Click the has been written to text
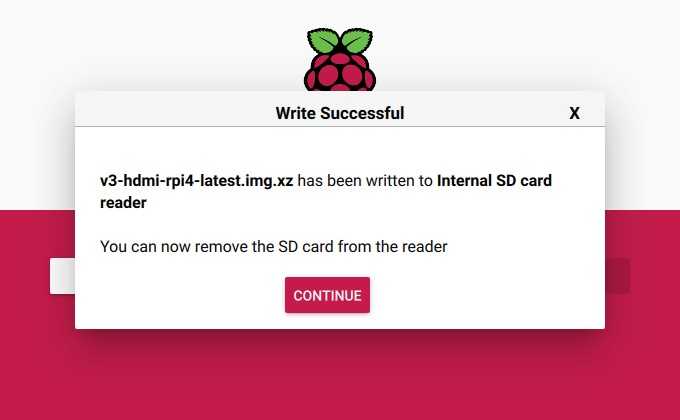 coord(365,180)
